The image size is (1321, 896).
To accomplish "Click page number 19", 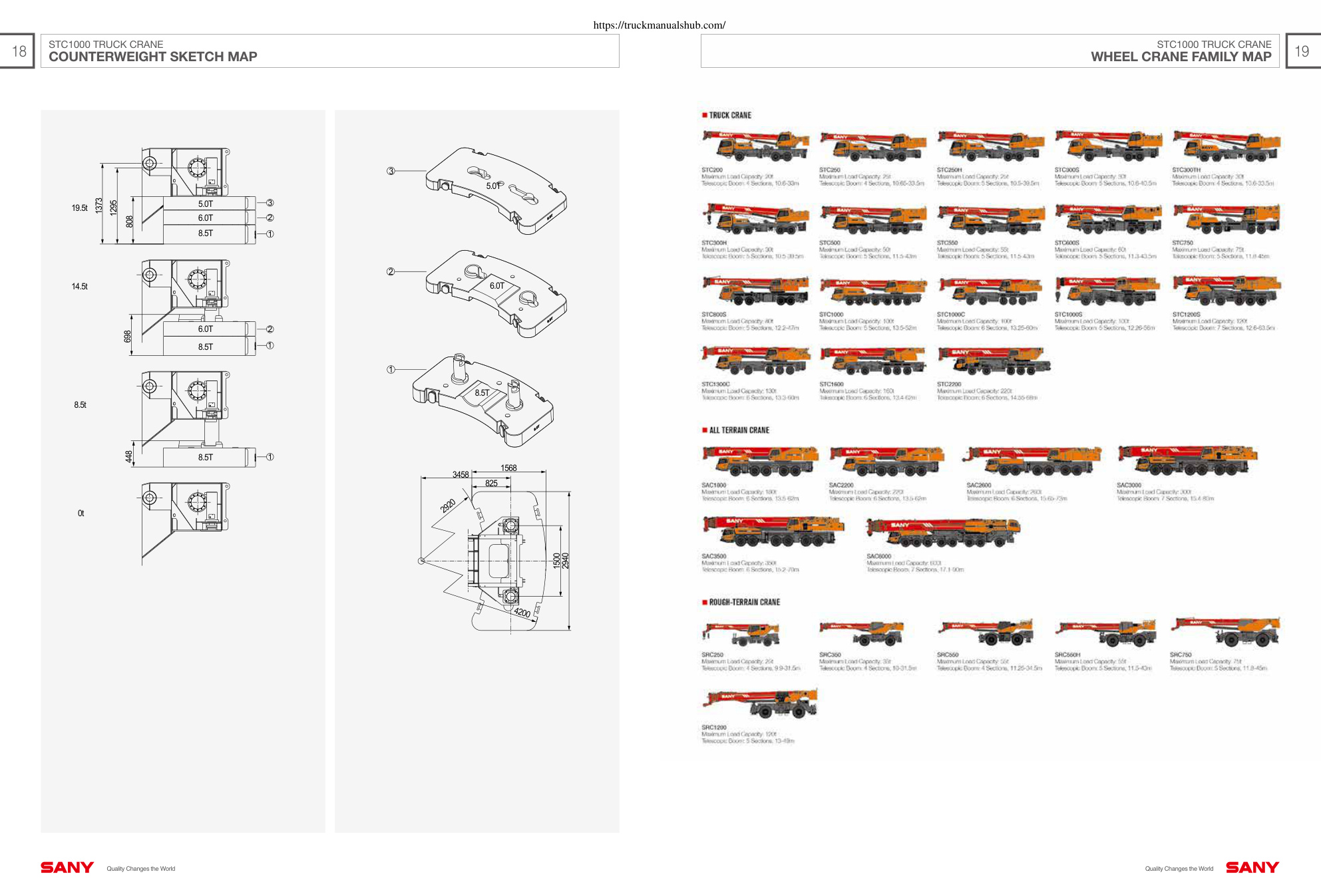I will 1302,51.
